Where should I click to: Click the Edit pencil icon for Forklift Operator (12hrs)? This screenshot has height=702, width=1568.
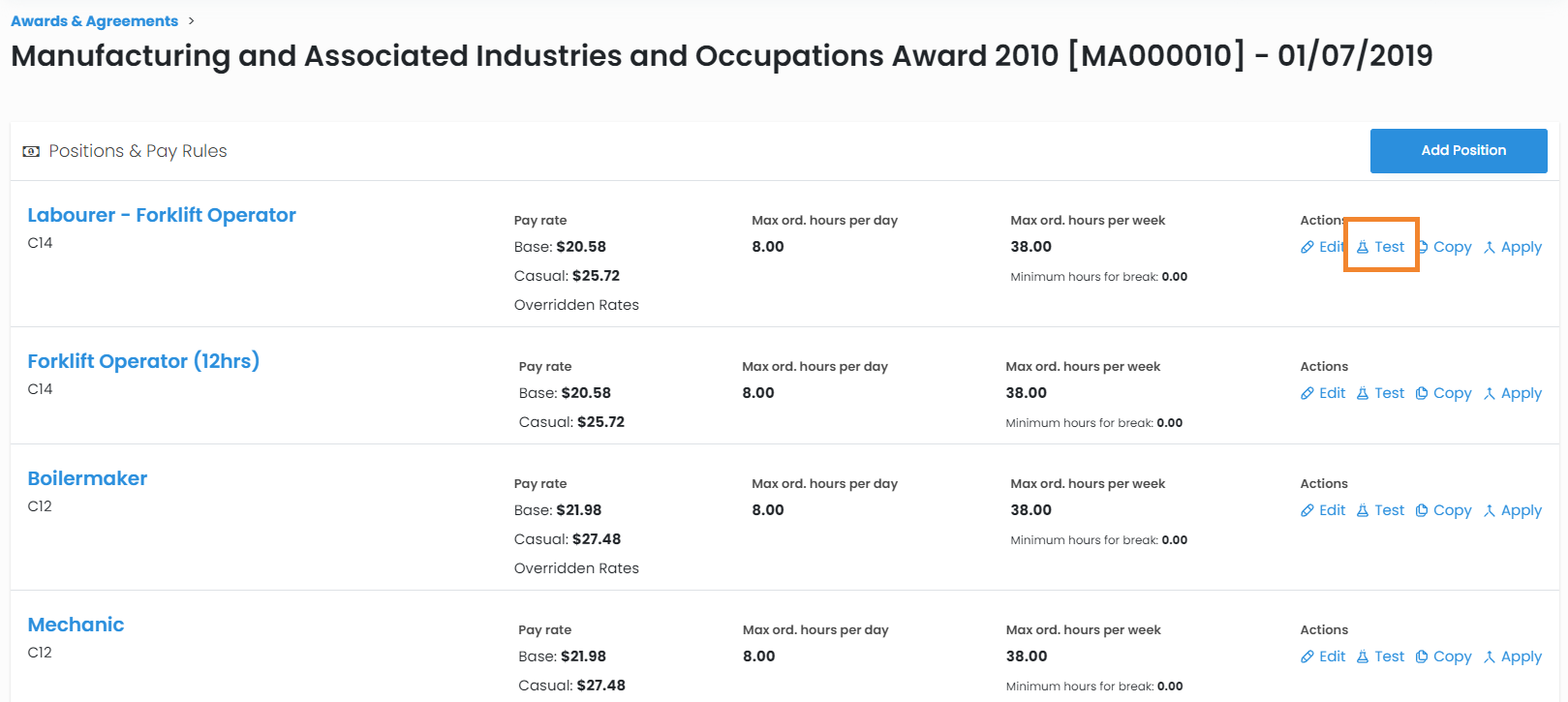coord(1307,393)
